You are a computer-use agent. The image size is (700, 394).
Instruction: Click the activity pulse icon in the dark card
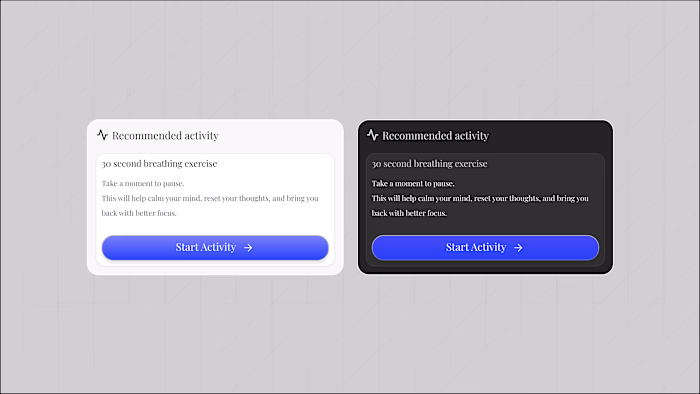[372, 135]
